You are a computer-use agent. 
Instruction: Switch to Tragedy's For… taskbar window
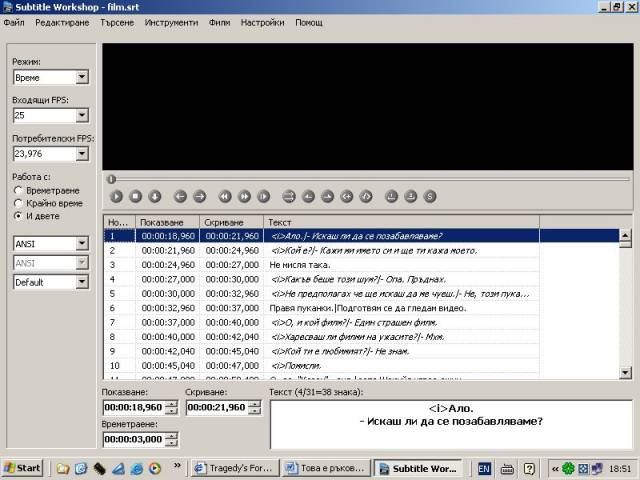(235, 468)
